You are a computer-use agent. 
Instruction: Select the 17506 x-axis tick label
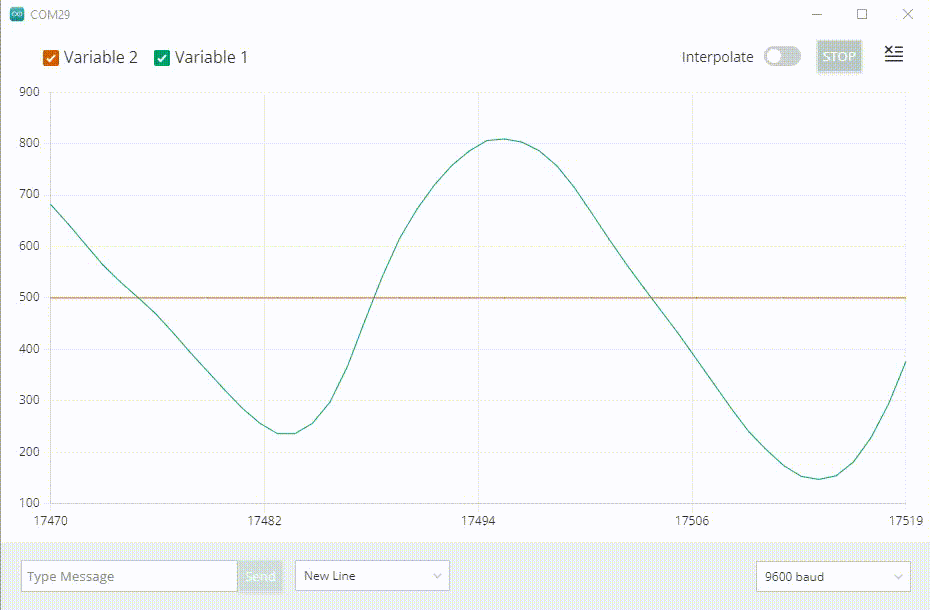click(x=692, y=521)
